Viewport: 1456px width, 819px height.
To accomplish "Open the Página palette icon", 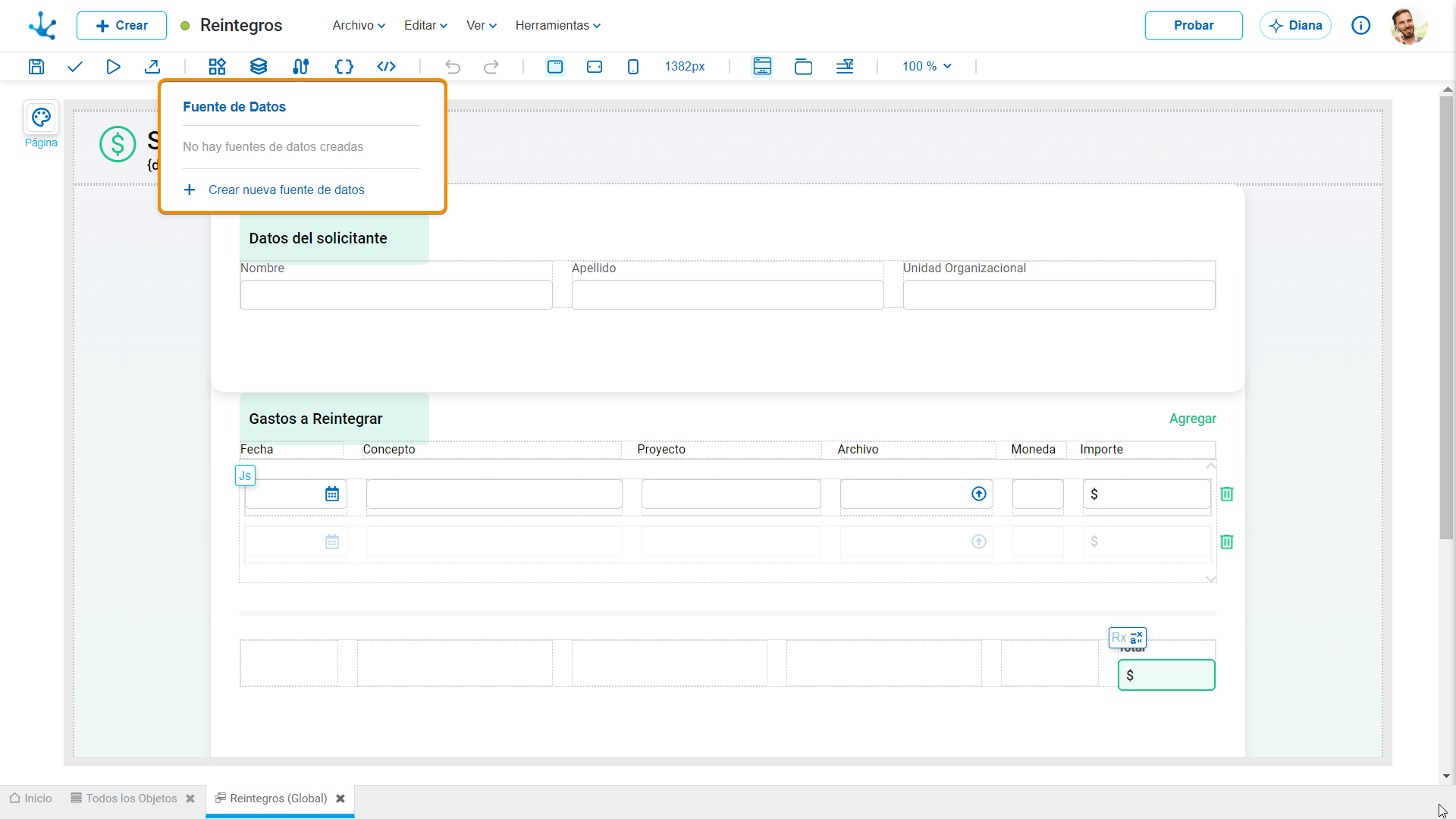I will [41, 118].
